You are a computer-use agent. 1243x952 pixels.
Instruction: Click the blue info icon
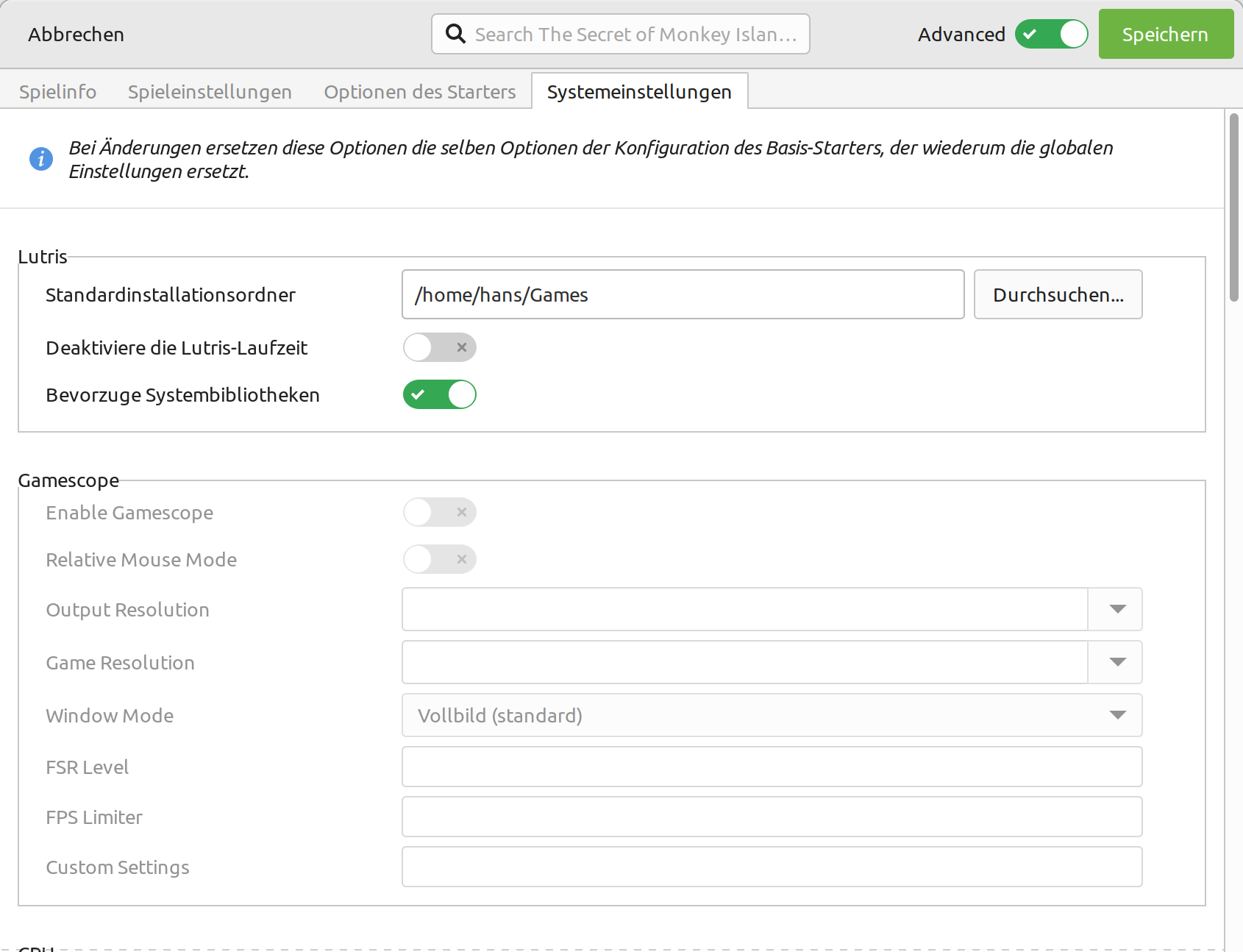41,158
